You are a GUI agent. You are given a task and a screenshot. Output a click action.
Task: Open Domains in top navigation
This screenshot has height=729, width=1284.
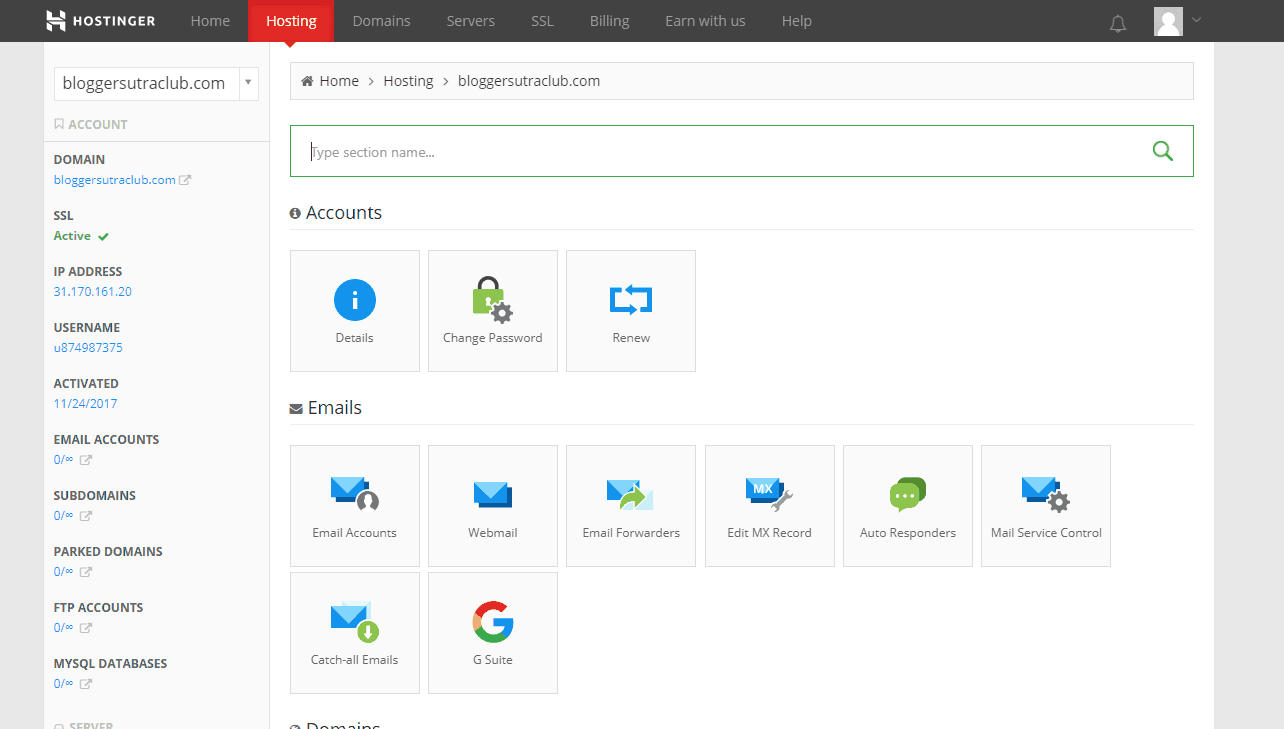(x=381, y=21)
